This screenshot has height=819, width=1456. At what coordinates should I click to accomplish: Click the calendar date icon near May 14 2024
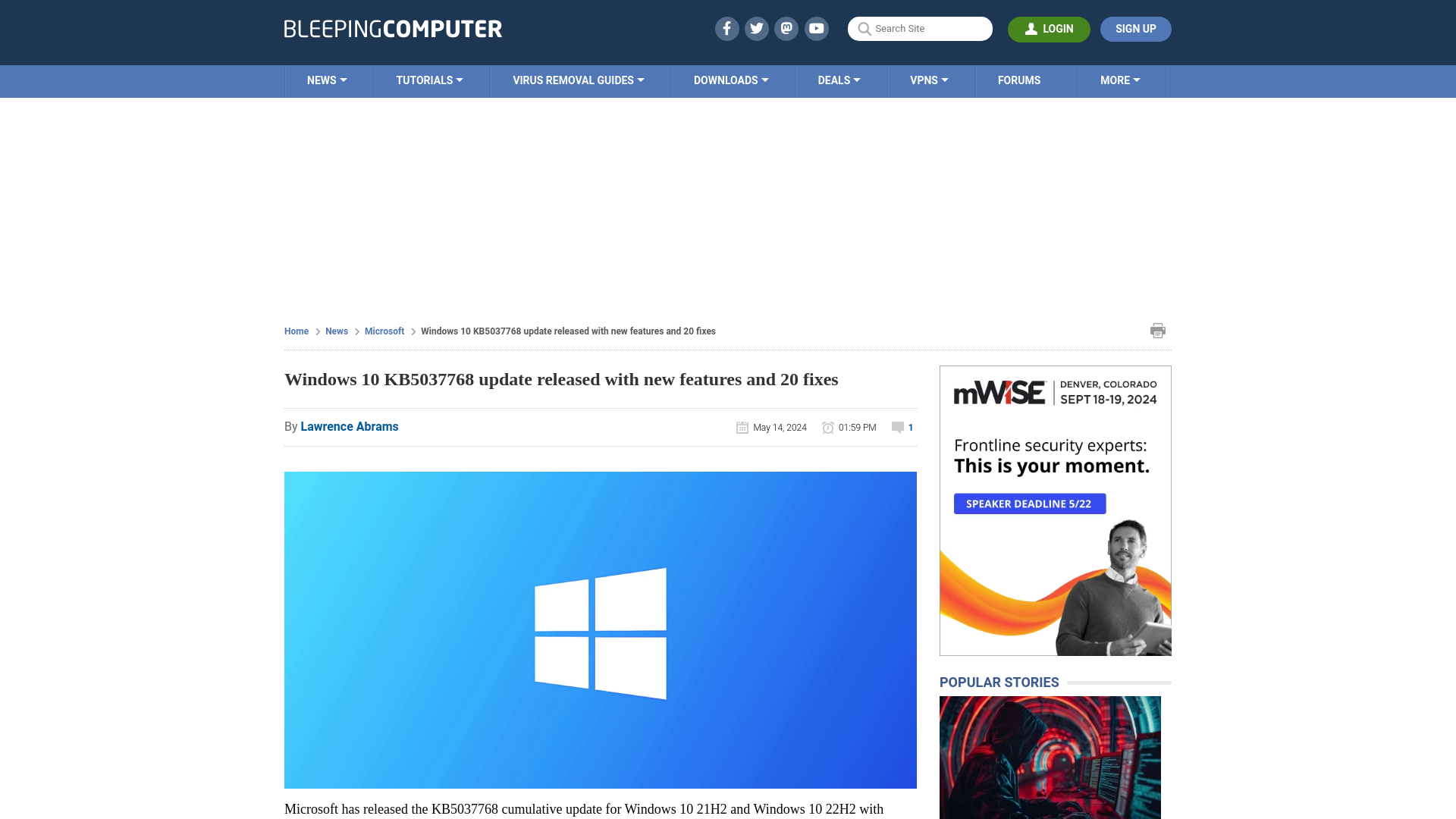(742, 427)
